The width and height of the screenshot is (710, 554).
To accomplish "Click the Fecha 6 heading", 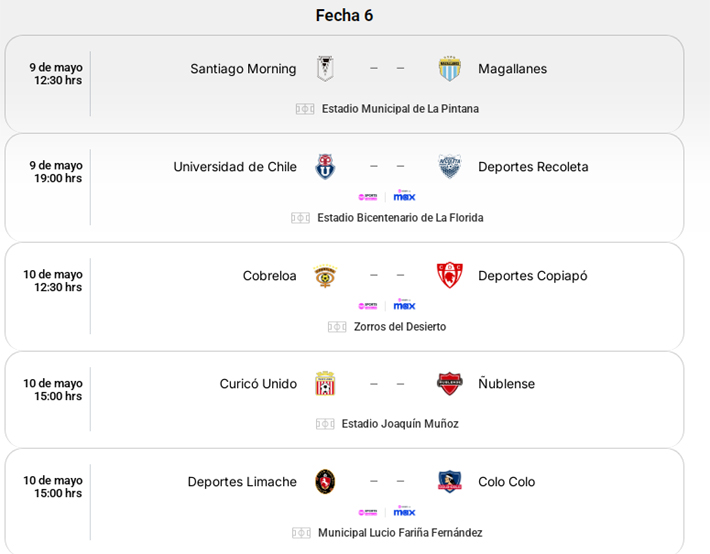I will click(344, 15).
